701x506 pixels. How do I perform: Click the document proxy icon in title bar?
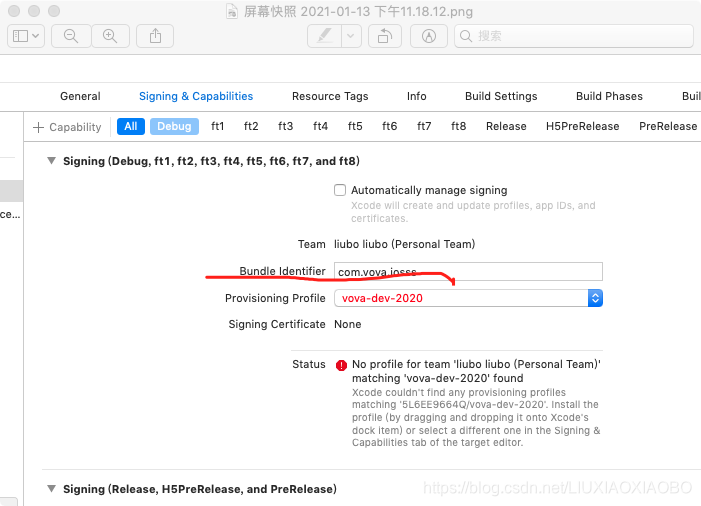232,11
